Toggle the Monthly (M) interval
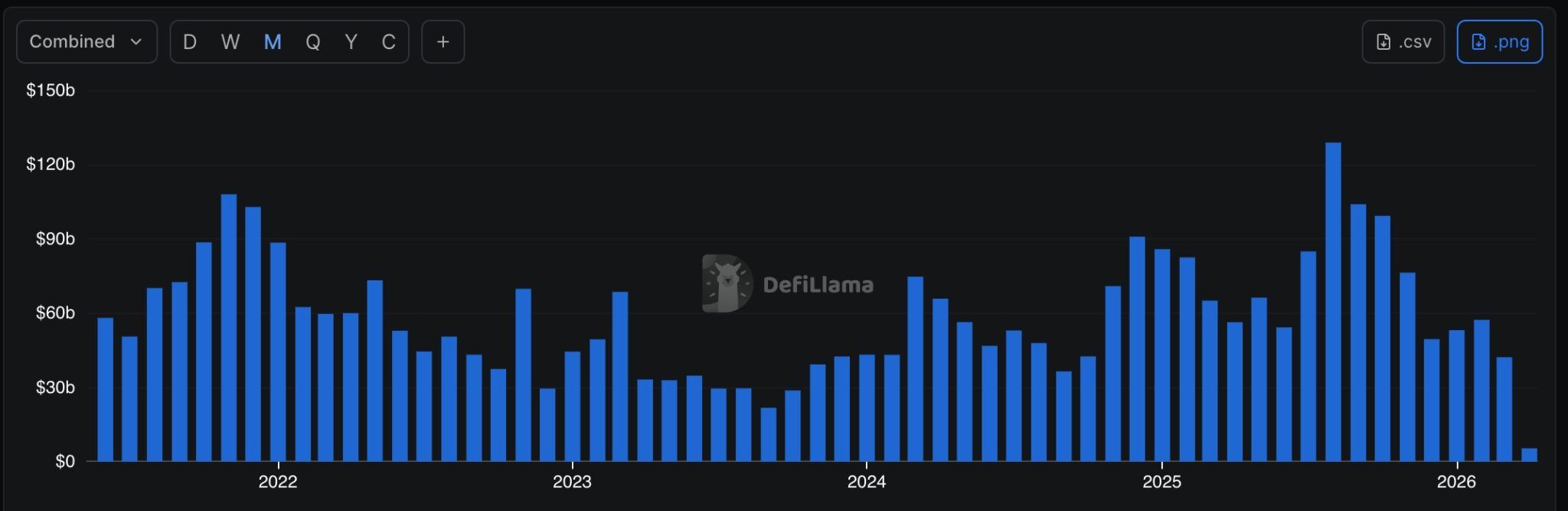Image resolution: width=1568 pixels, height=511 pixels. (272, 42)
